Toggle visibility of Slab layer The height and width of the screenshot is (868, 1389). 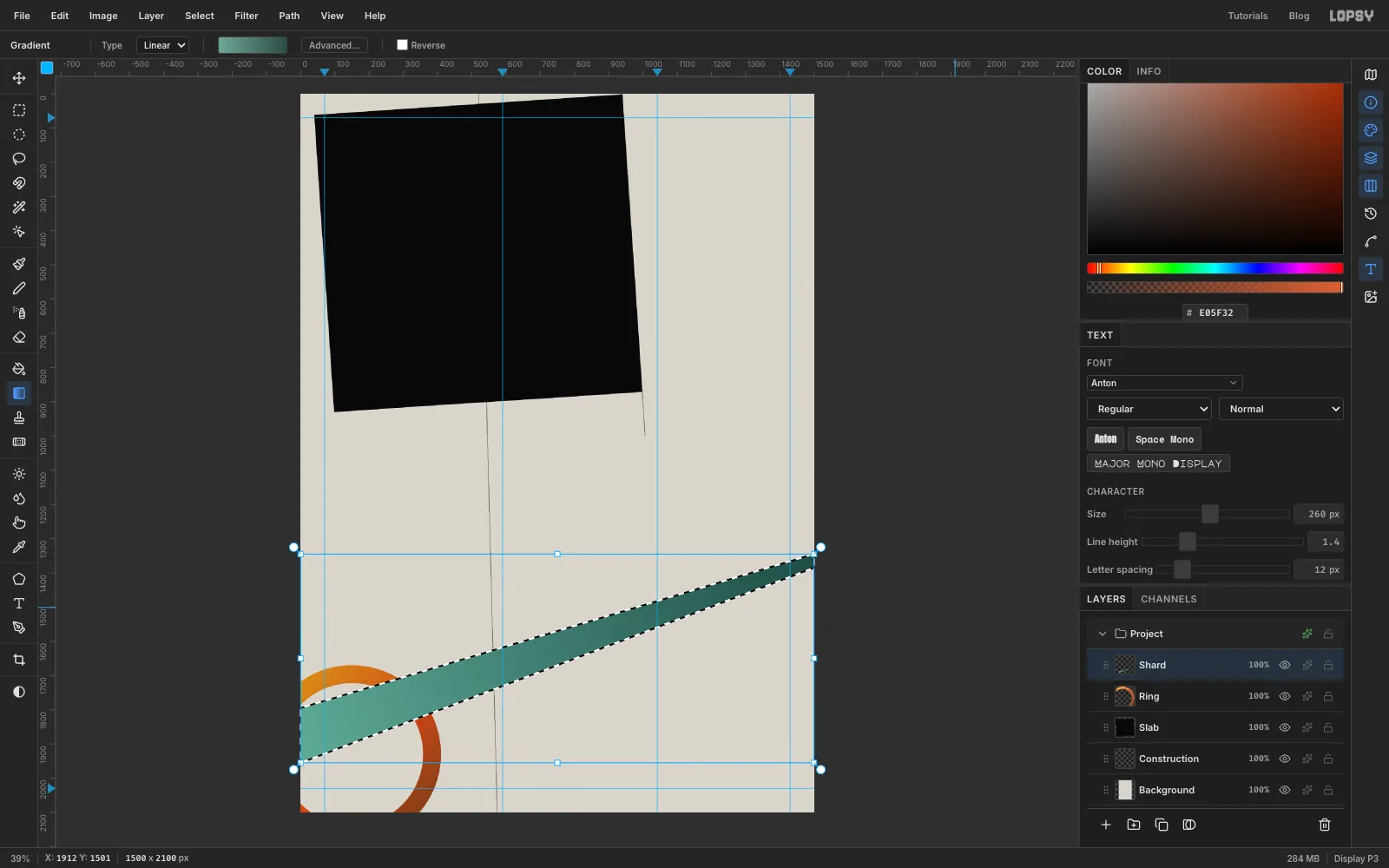pos(1285,727)
